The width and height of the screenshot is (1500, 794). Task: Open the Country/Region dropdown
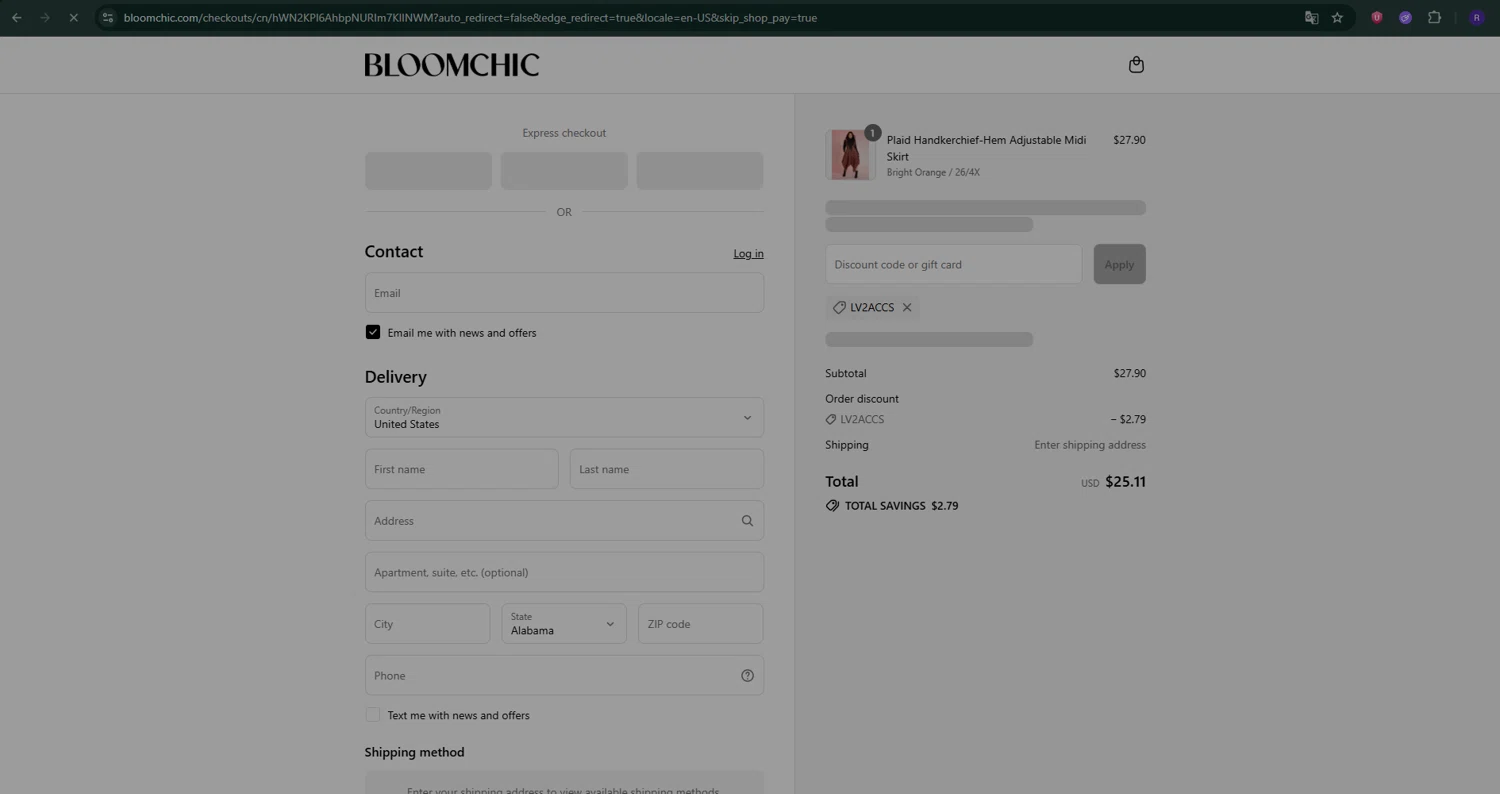[564, 418]
